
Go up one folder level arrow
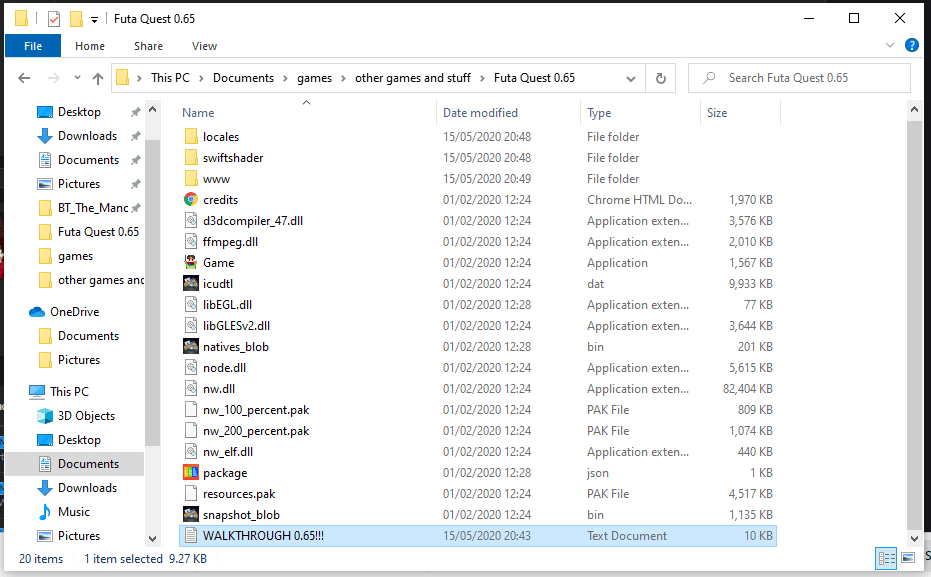coord(98,78)
